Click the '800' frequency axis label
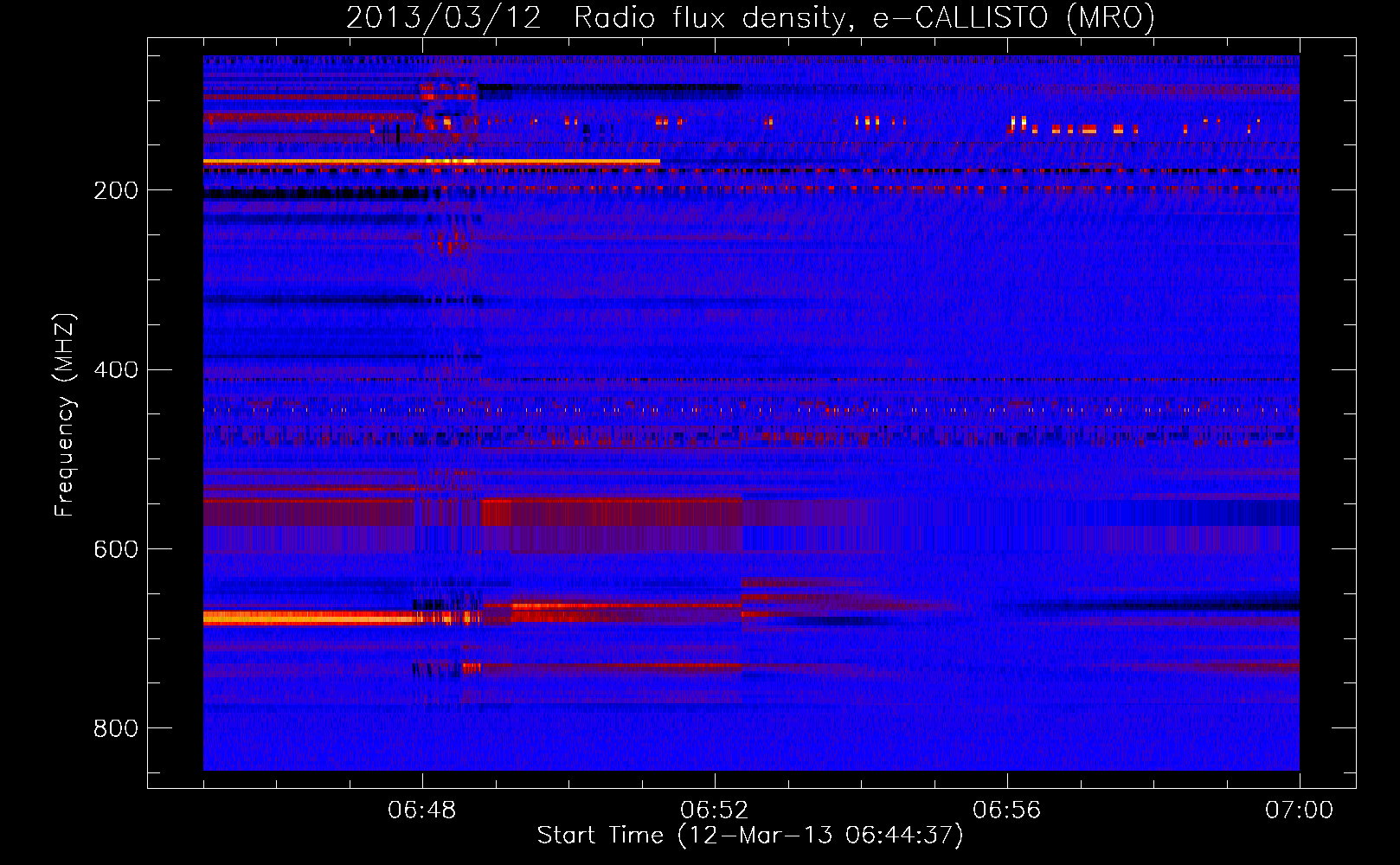The width and height of the screenshot is (1400, 865). pos(116,728)
